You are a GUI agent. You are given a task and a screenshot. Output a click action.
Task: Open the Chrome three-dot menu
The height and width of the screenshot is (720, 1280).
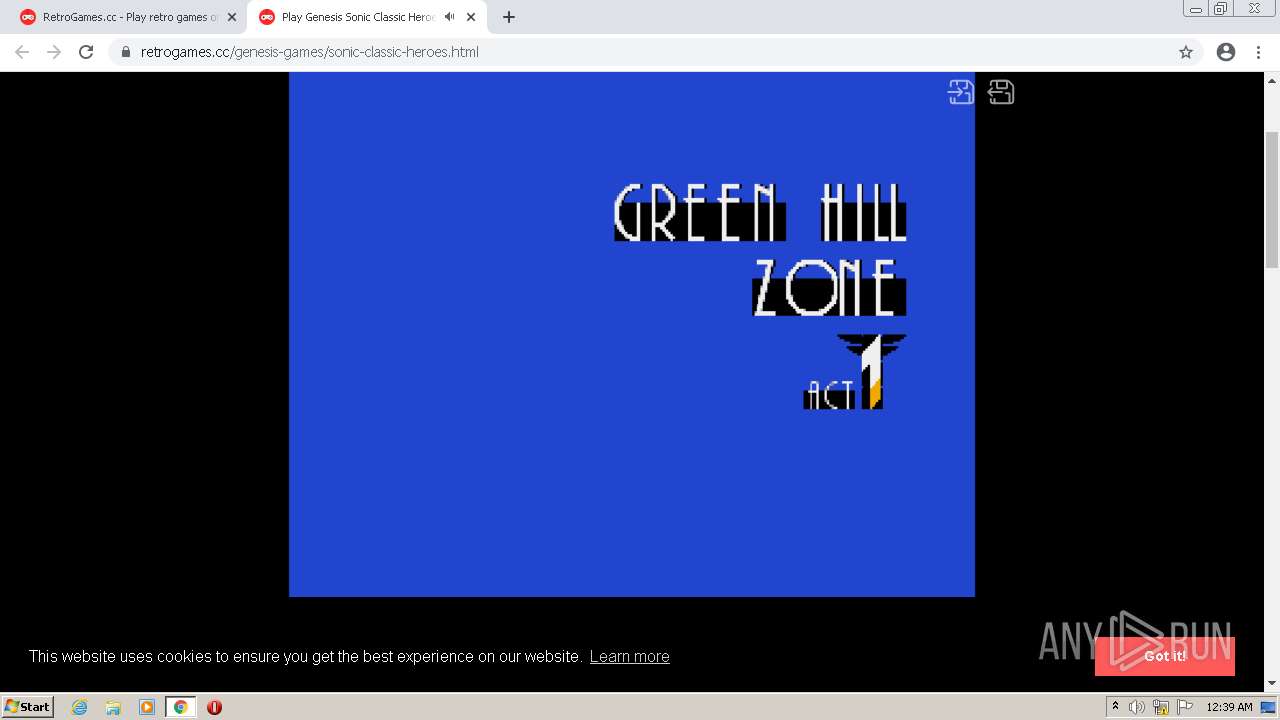pyautogui.click(x=1258, y=52)
